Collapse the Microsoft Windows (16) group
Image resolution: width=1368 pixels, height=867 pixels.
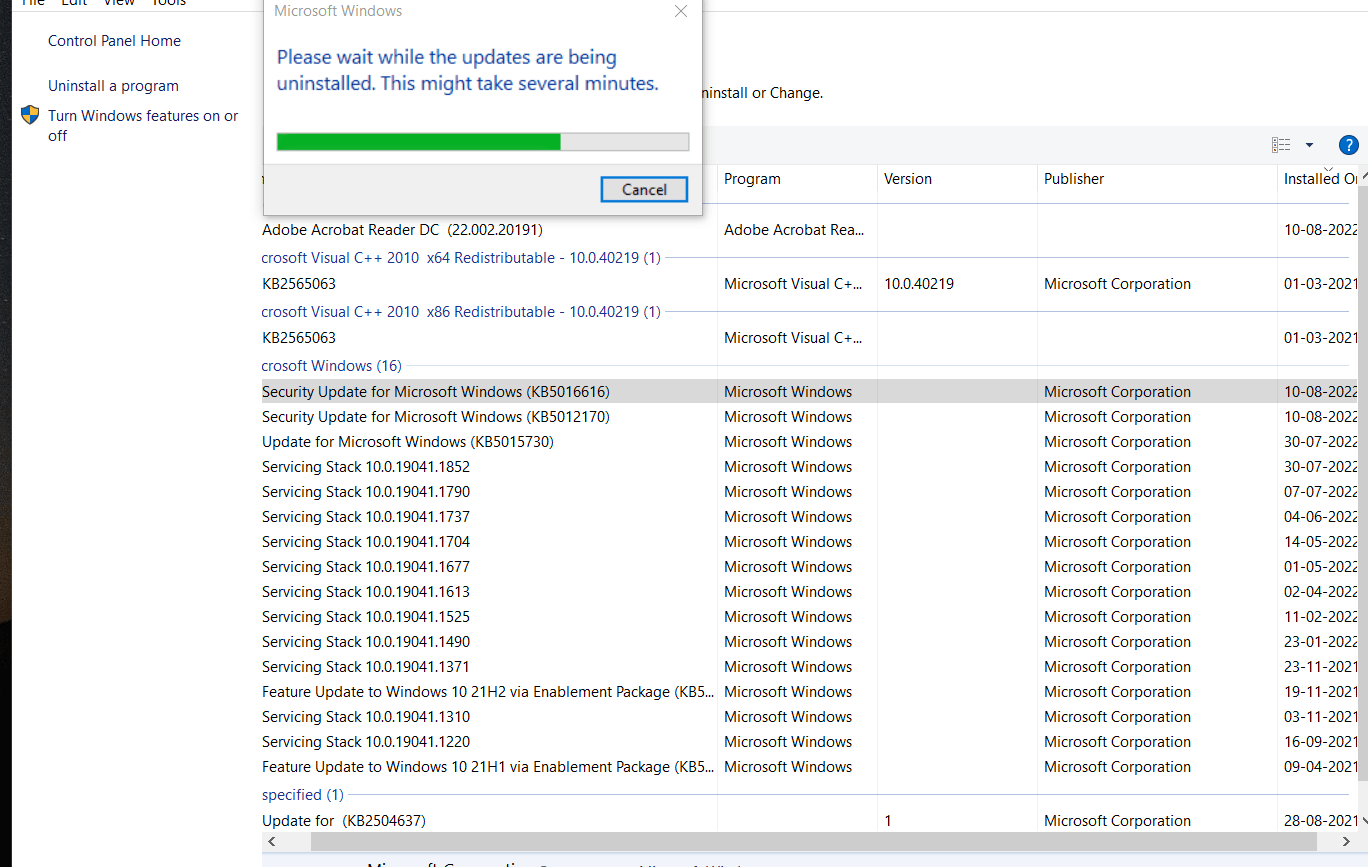tap(331, 365)
